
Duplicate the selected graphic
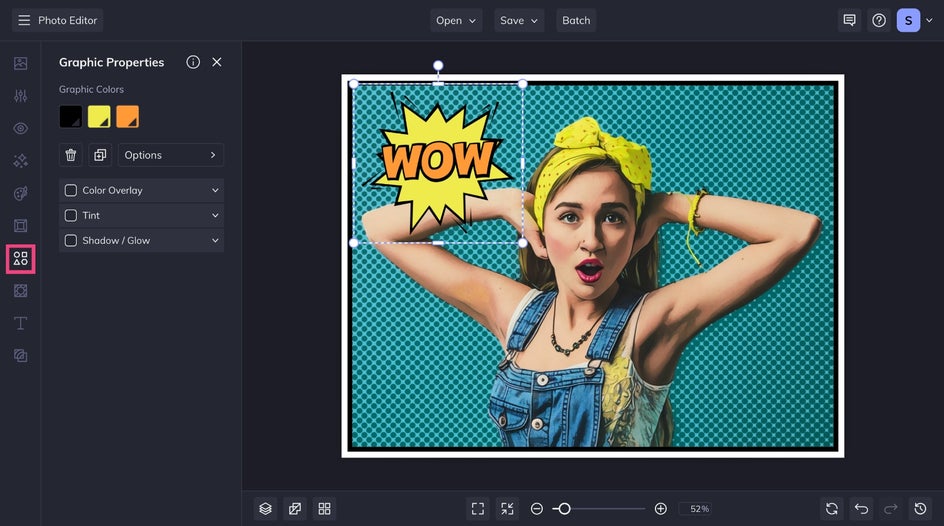100,155
